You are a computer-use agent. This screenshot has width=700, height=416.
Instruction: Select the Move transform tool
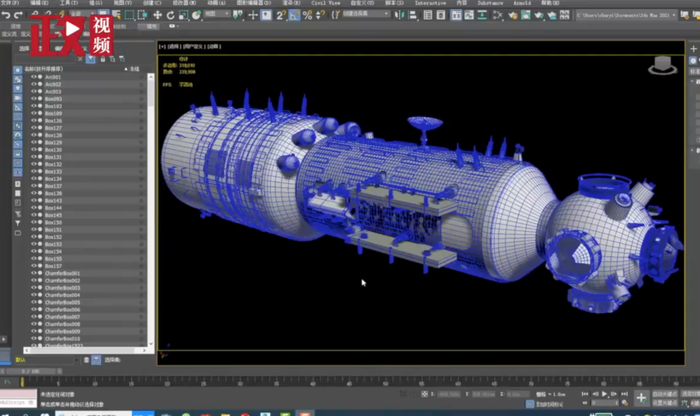click(159, 15)
